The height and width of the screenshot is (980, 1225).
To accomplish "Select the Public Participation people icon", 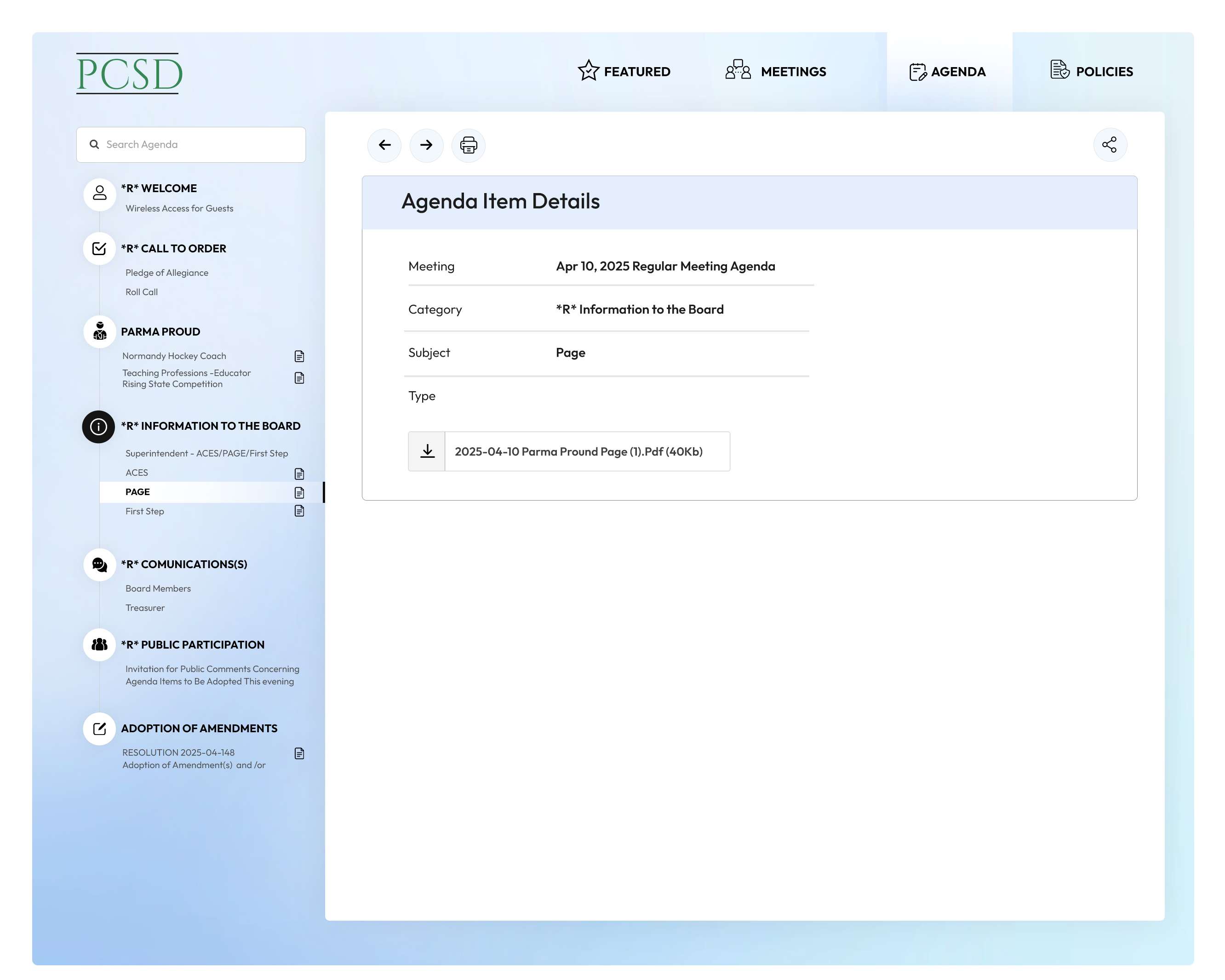I will pyautogui.click(x=99, y=644).
